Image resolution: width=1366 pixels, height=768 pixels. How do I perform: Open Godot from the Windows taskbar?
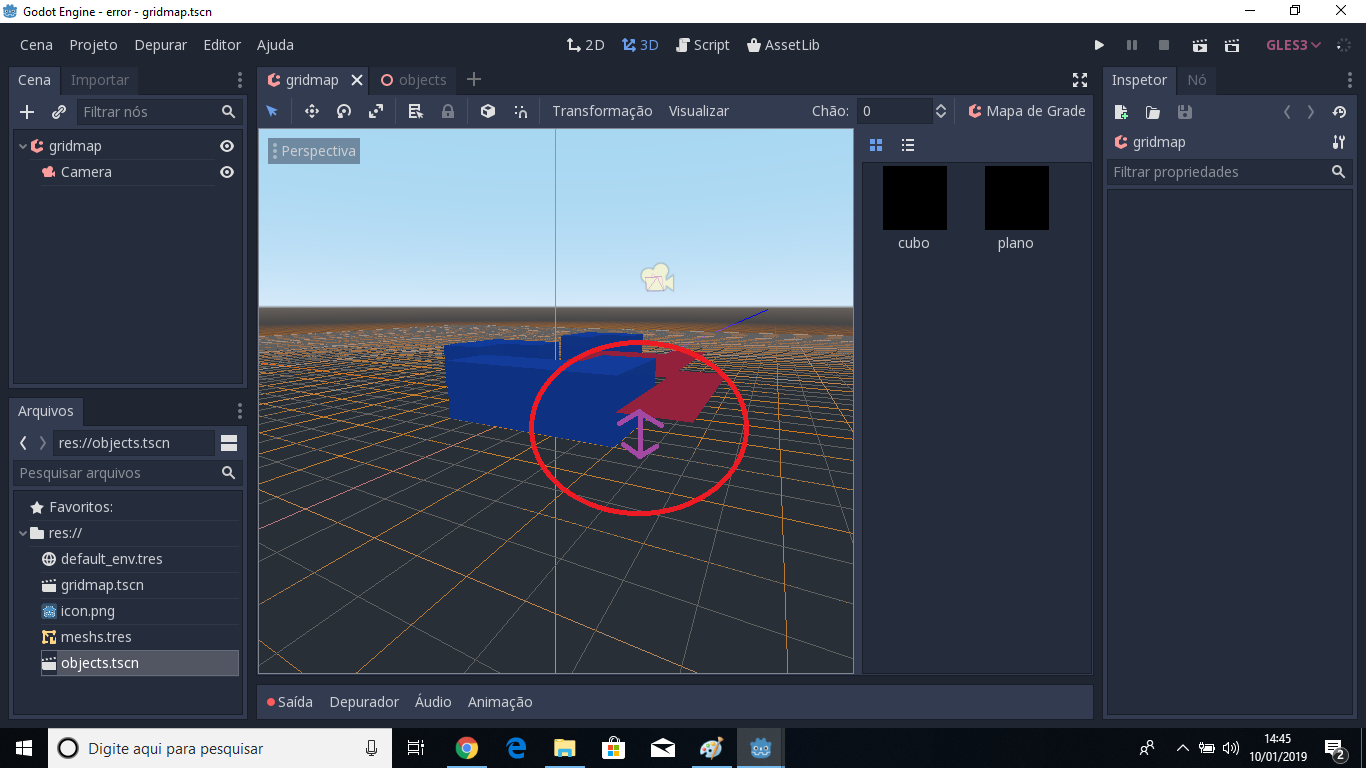pyautogui.click(x=760, y=747)
